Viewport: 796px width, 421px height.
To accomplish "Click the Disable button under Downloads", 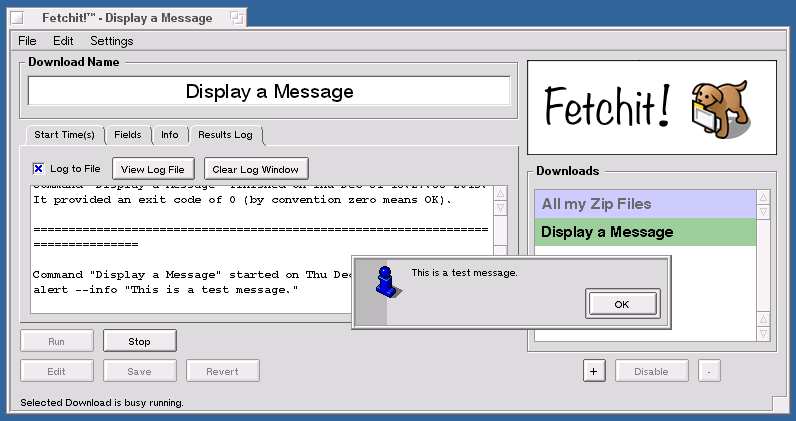I will pos(651,371).
